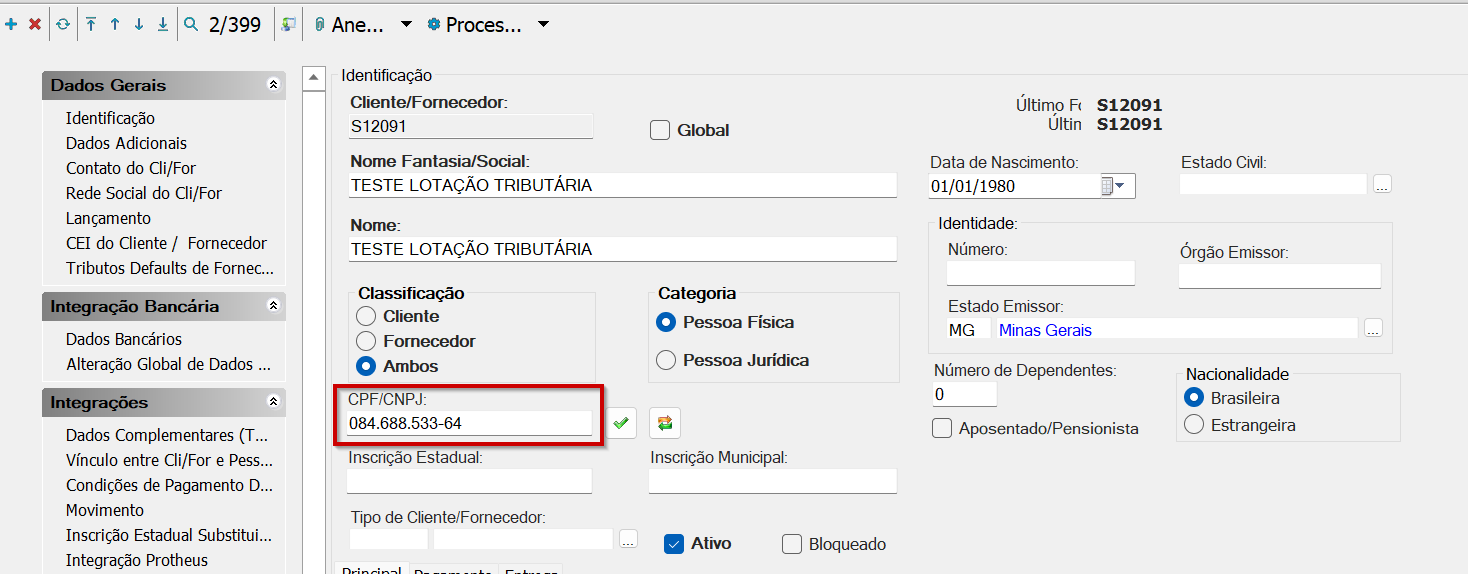Select the Pessoa Jurídica radio option

coord(666,360)
